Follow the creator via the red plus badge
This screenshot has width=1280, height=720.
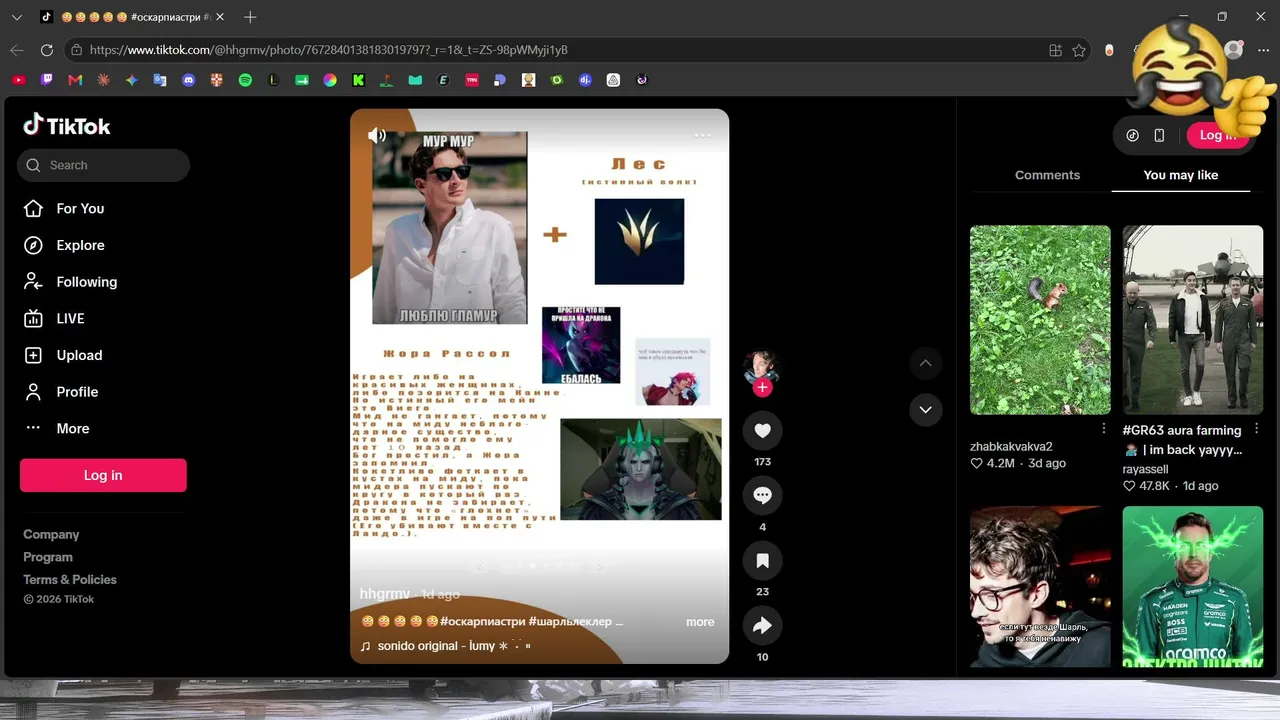(x=762, y=387)
